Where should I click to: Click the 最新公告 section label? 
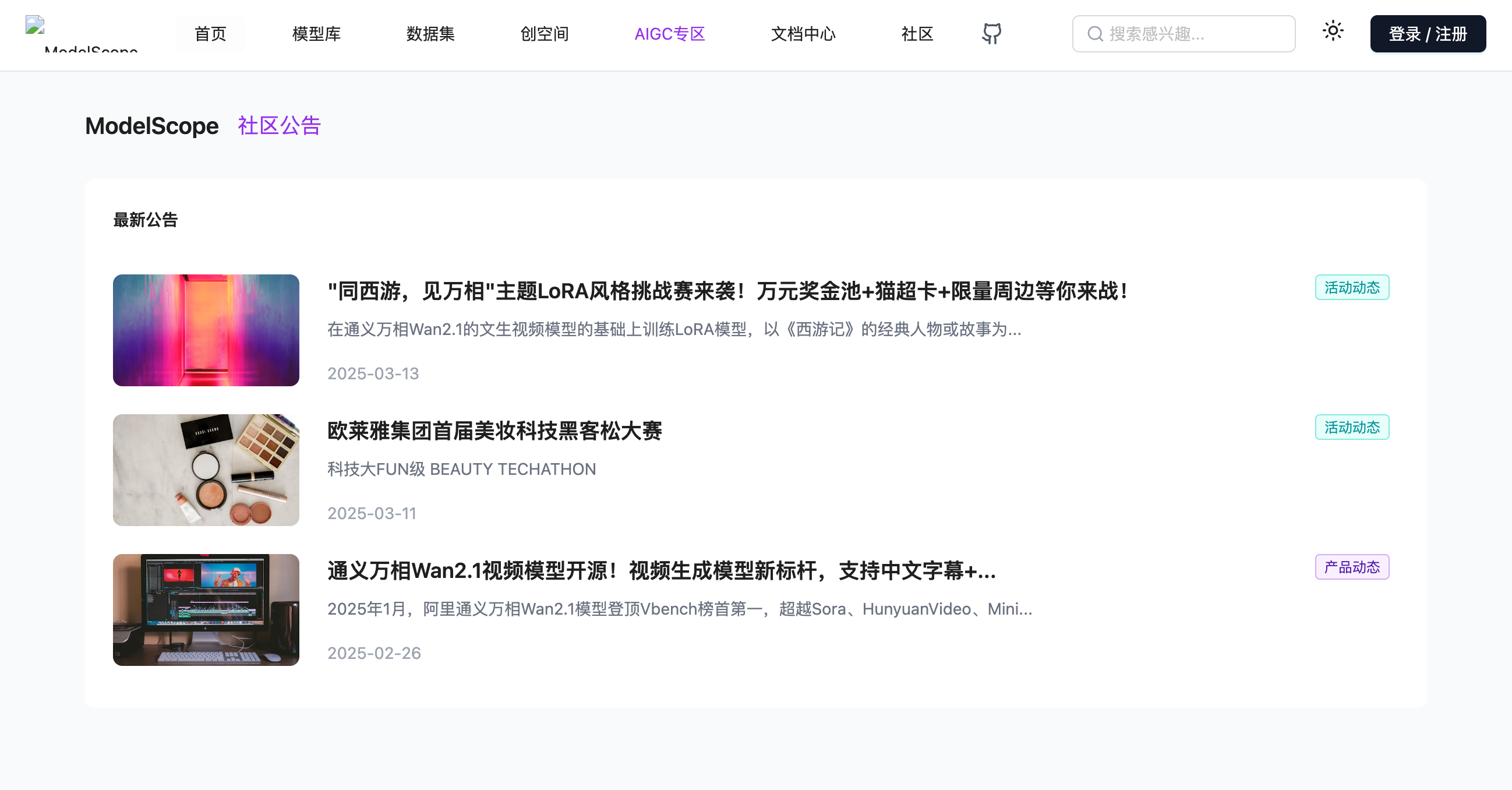(x=146, y=220)
